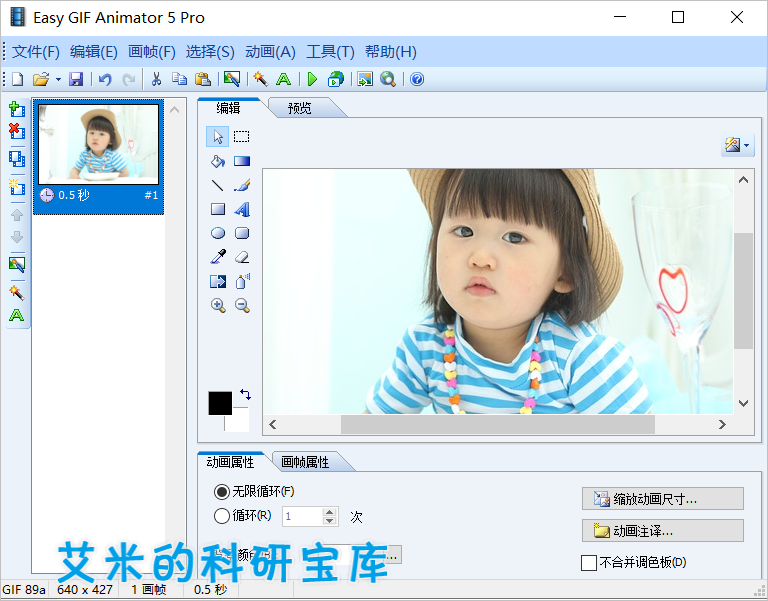
Task: Increase loop count with the up stepper arrow
Action: pyautogui.click(x=330, y=511)
